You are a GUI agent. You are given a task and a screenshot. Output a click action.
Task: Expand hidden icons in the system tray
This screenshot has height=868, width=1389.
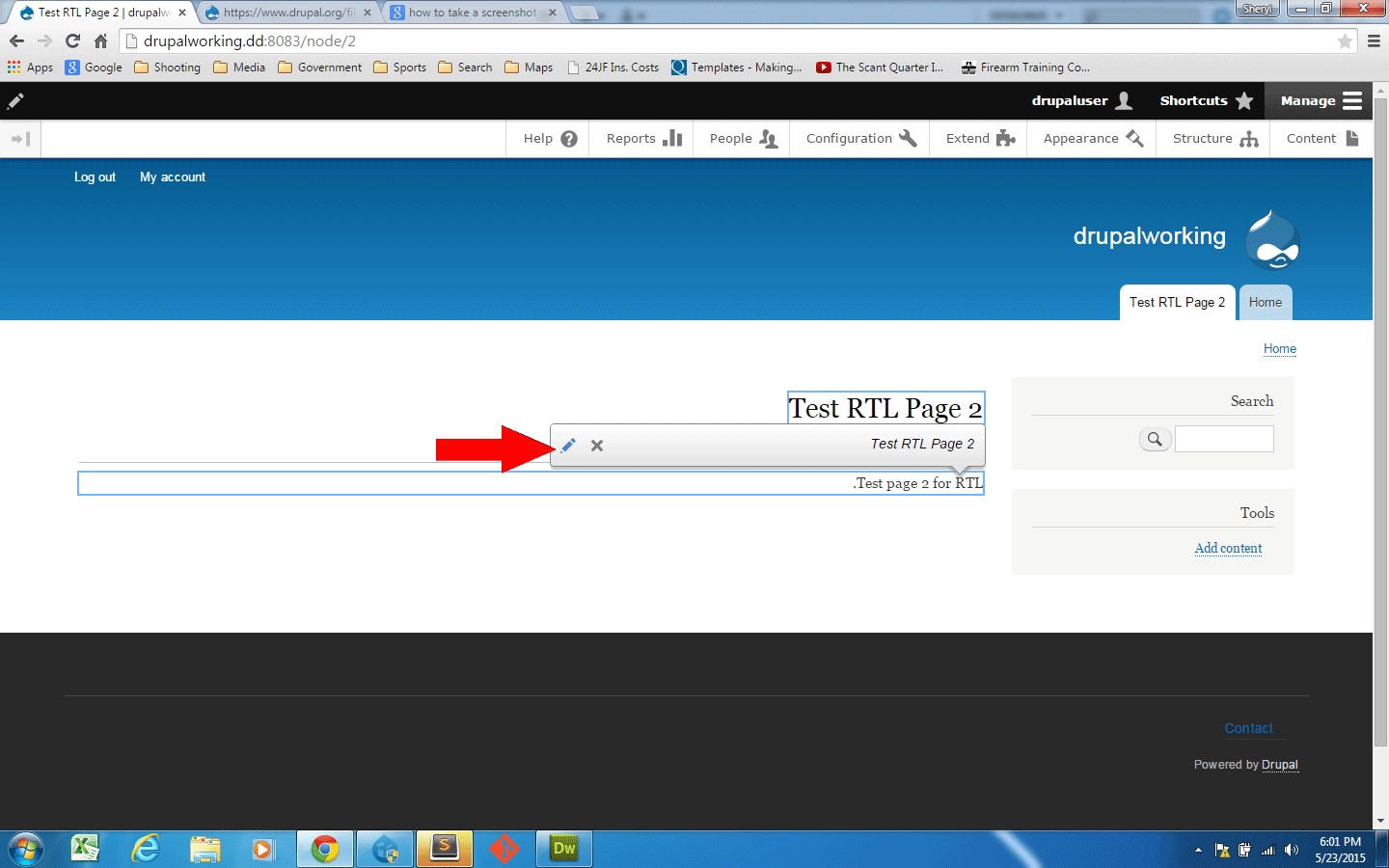click(1196, 850)
